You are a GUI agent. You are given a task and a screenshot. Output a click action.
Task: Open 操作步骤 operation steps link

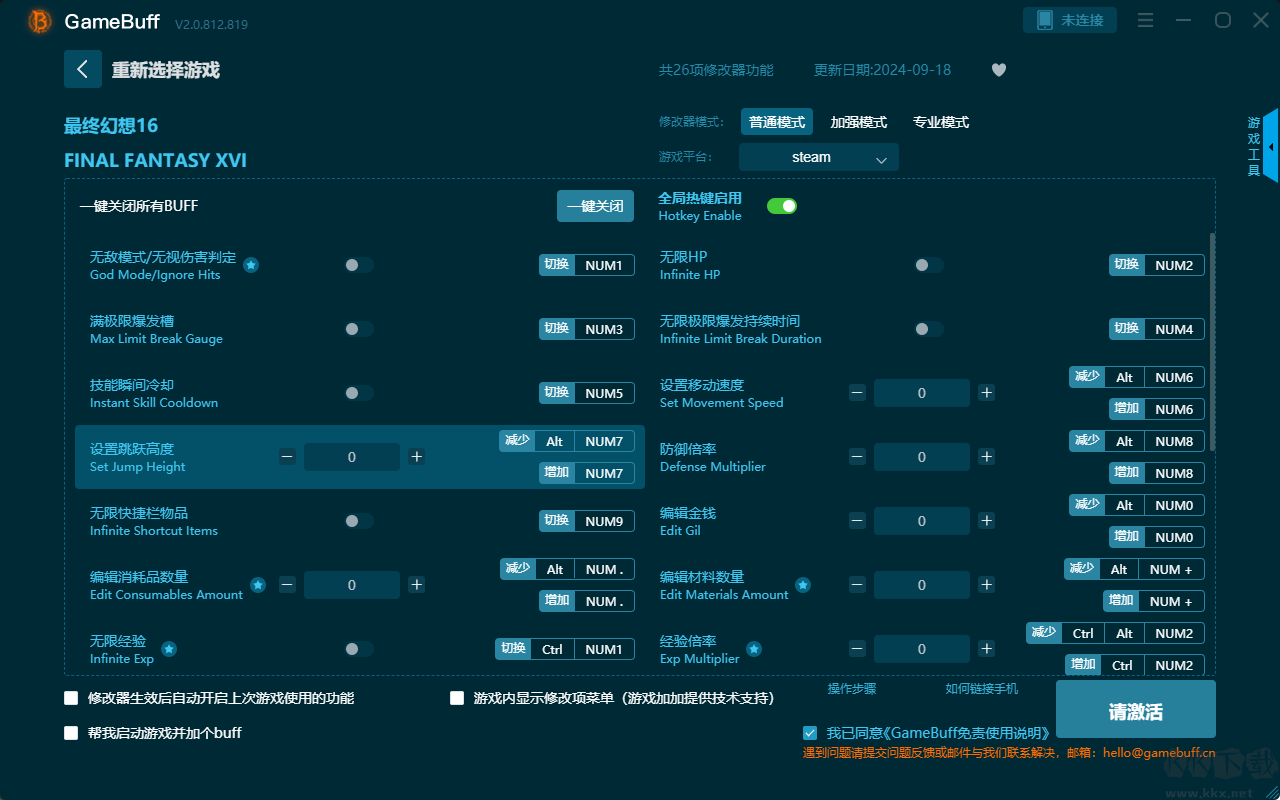[x=852, y=689]
